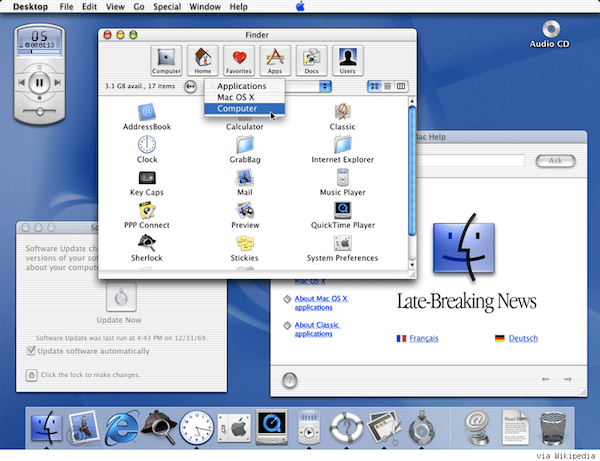The image size is (600, 461).
Task: Click the Finder back arrow button
Action: pyautogui.click(x=190, y=86)
